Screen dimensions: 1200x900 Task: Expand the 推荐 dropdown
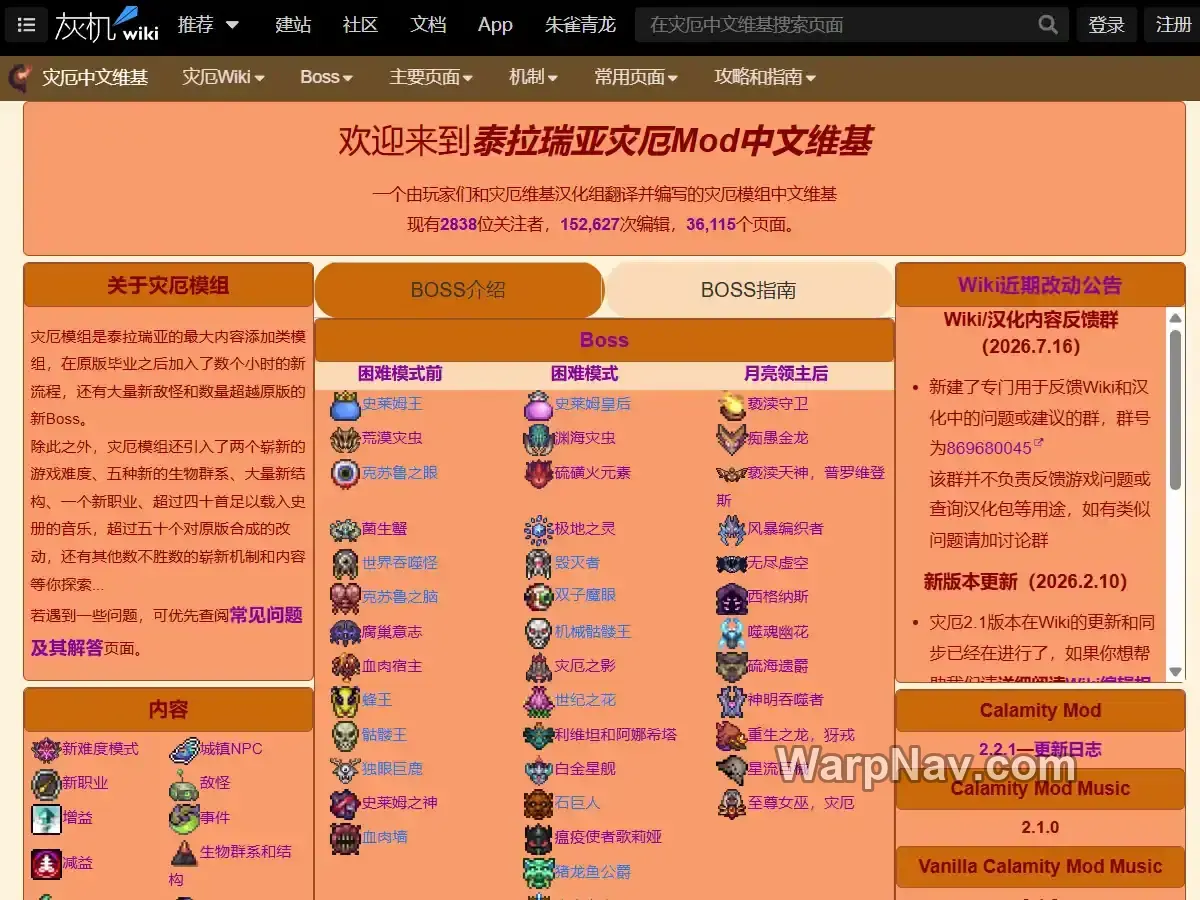pos(208,25)
